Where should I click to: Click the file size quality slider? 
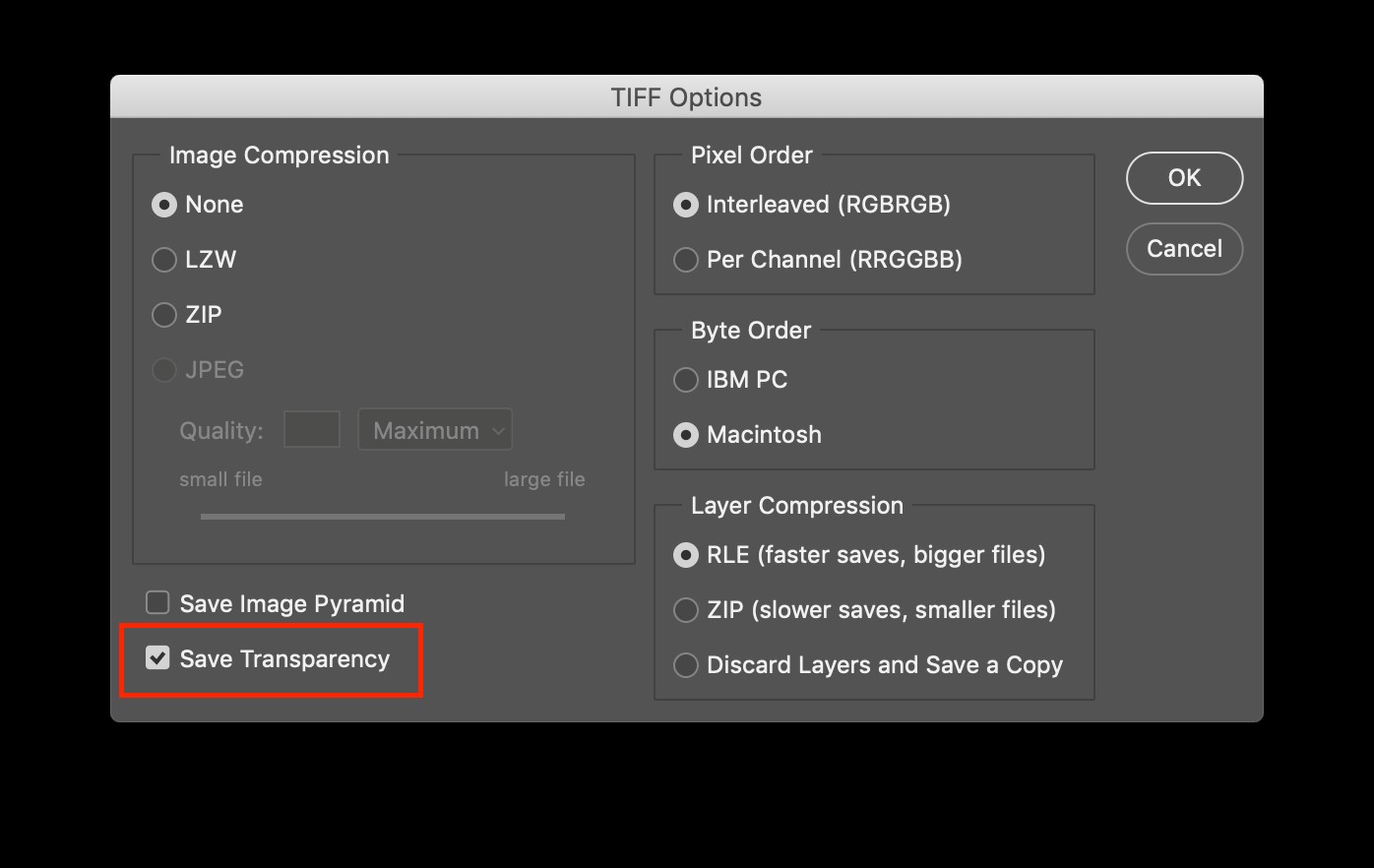(382, 514)
